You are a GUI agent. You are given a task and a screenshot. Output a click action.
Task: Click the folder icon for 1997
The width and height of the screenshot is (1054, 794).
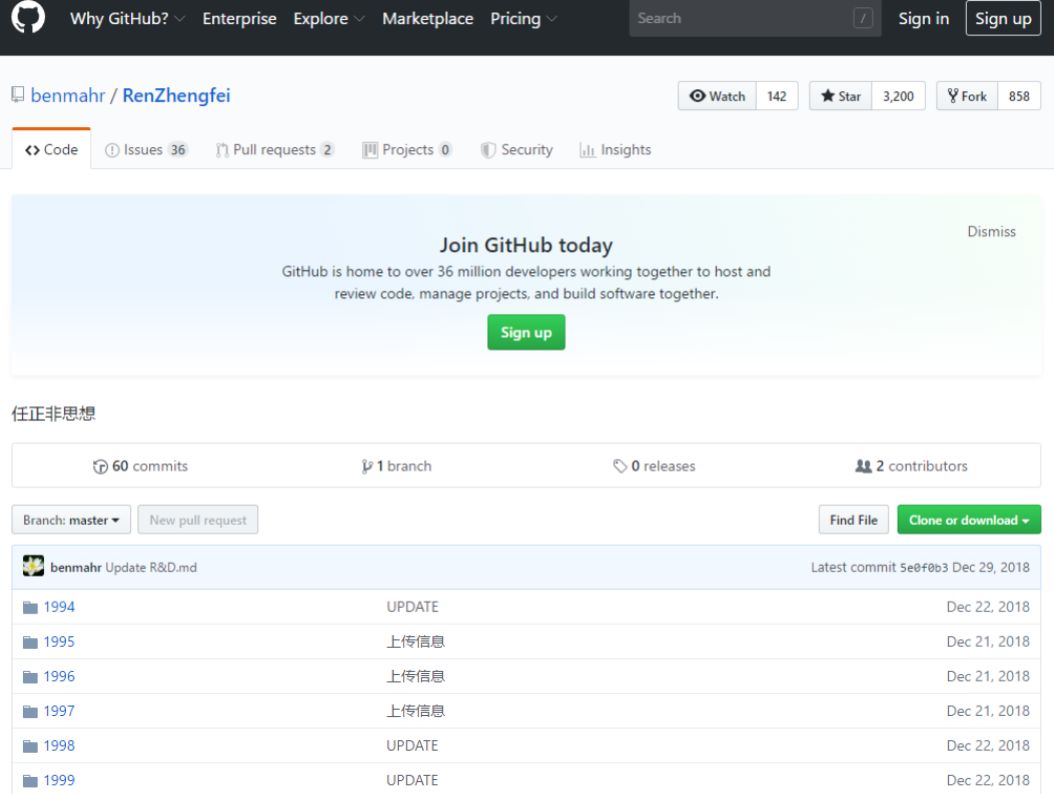[30, 711]
